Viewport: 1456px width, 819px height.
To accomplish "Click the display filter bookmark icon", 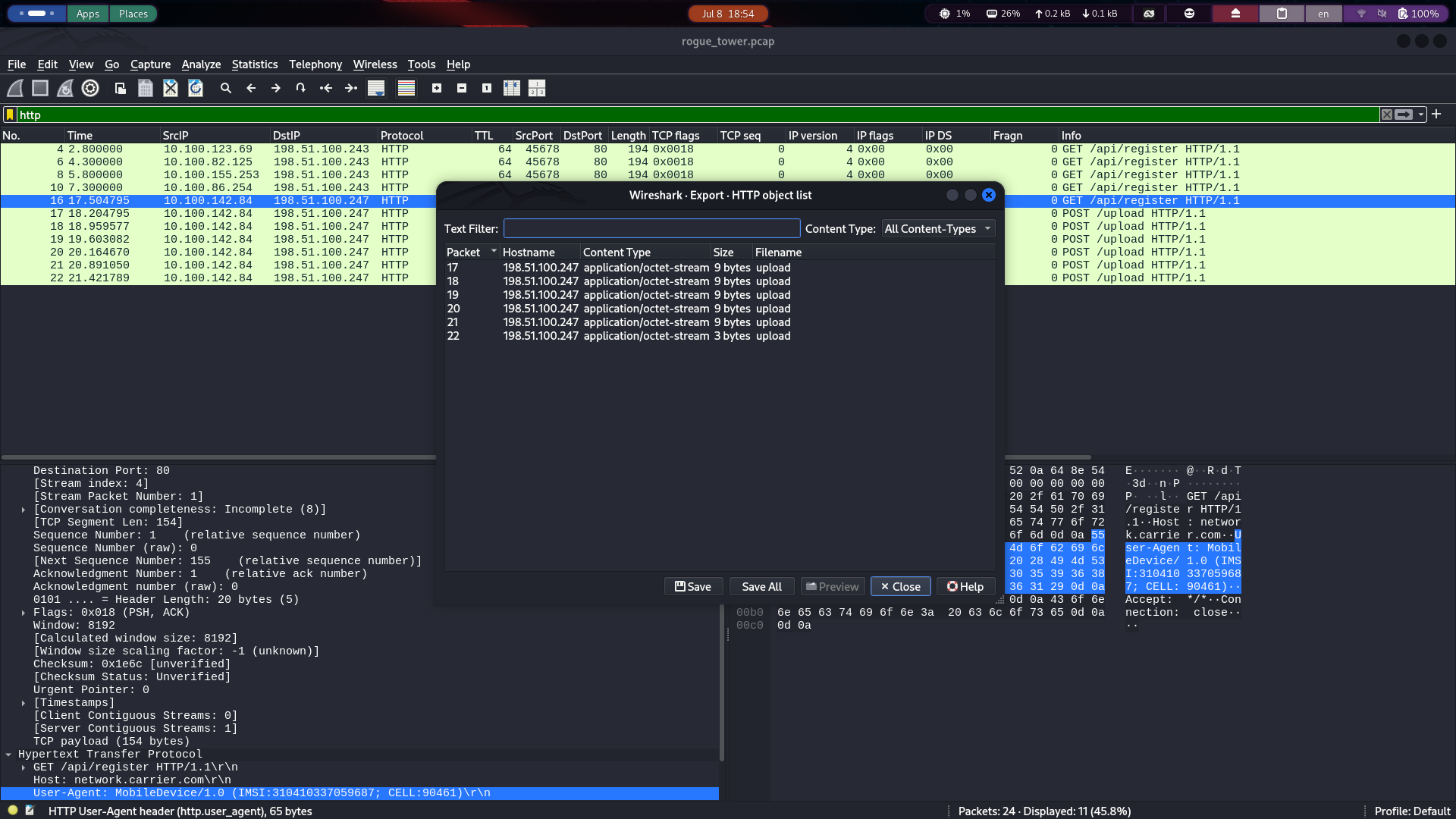I will (10, 115).
